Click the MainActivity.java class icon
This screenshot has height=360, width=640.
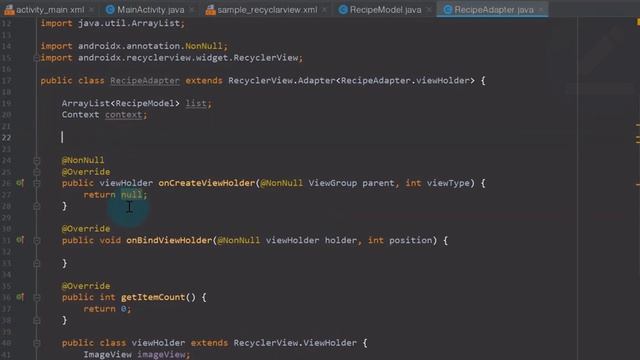click(x=110, y=9)
